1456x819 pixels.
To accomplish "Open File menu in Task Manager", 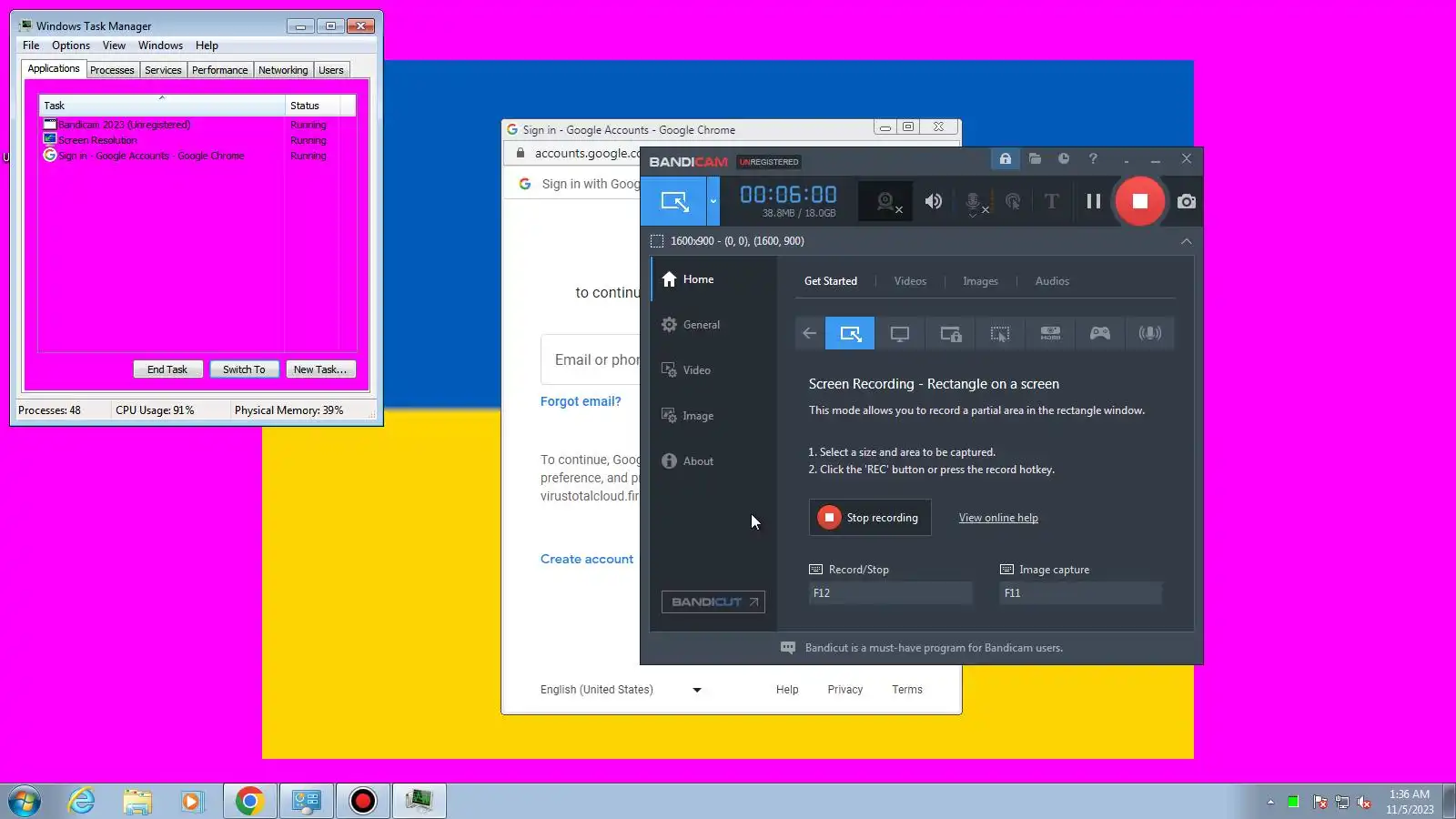I will pyautogui.click(x=31, y=45).
